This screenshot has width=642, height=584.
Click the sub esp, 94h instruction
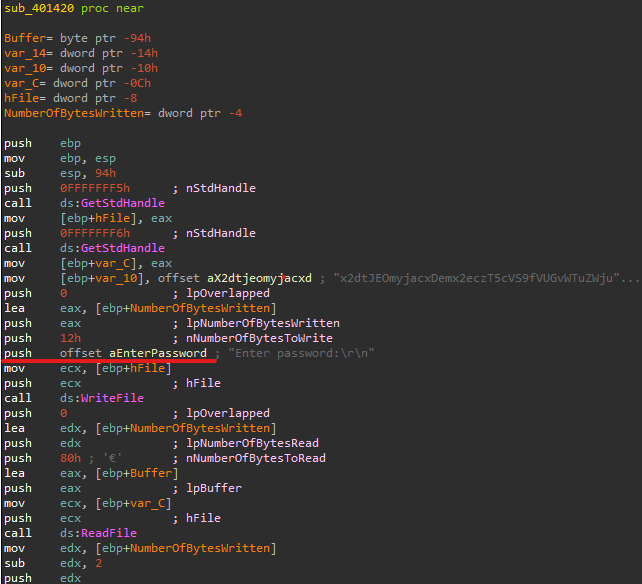pyautogui.click(x=60, y=173)
